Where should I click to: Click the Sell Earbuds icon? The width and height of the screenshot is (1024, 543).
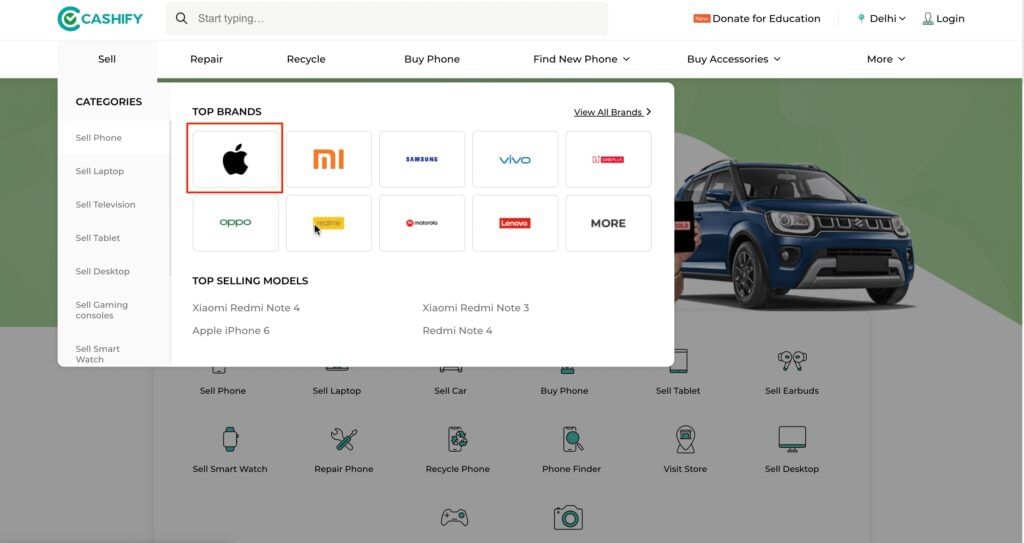792,360
